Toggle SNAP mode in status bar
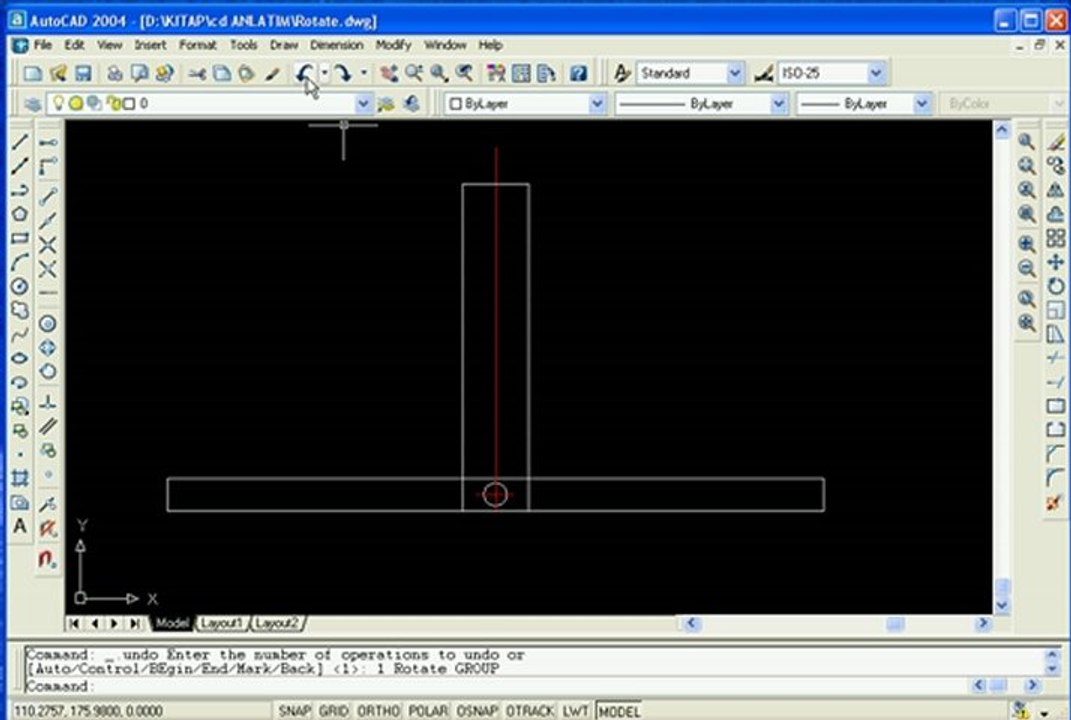 pos(294,711)
